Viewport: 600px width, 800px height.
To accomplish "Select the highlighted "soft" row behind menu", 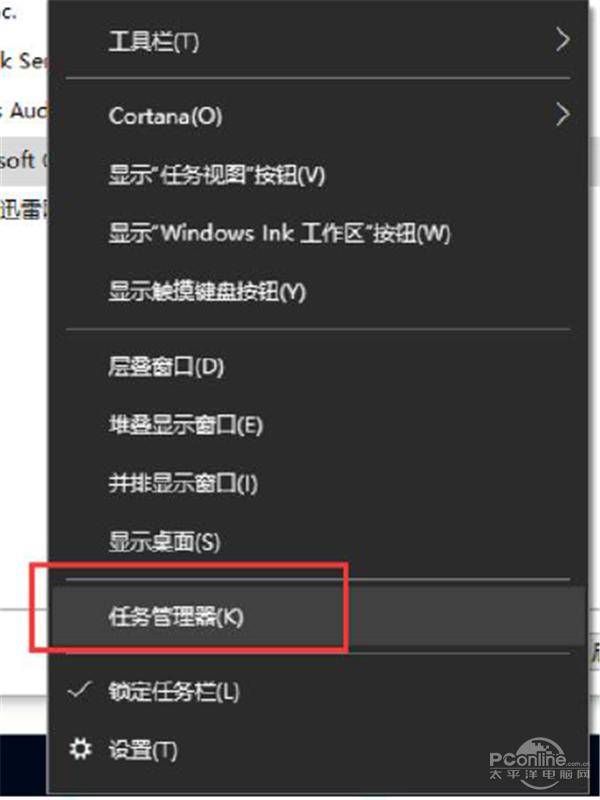I will click(x=23, y=161).
